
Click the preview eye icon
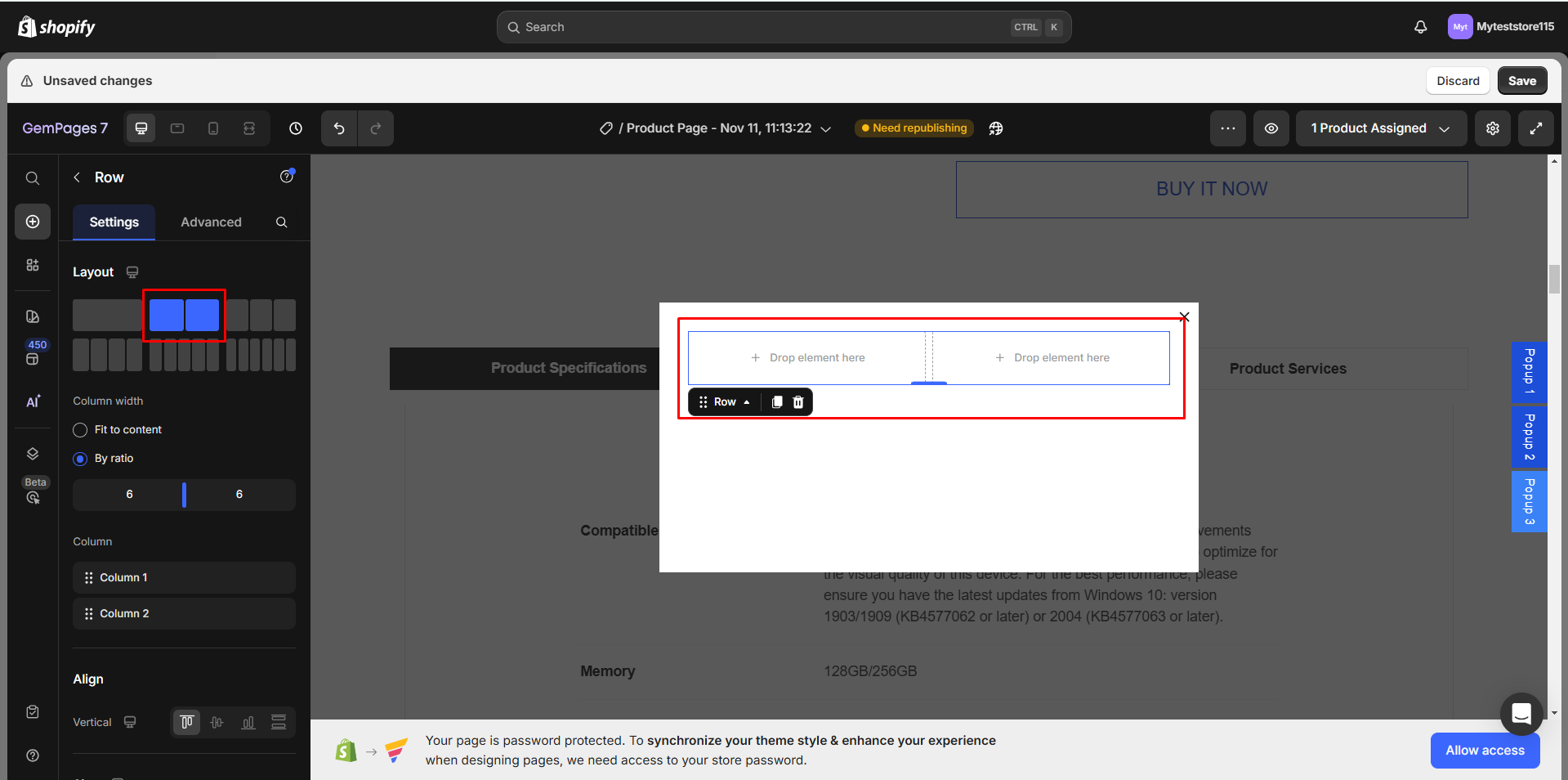(1271, 128)
